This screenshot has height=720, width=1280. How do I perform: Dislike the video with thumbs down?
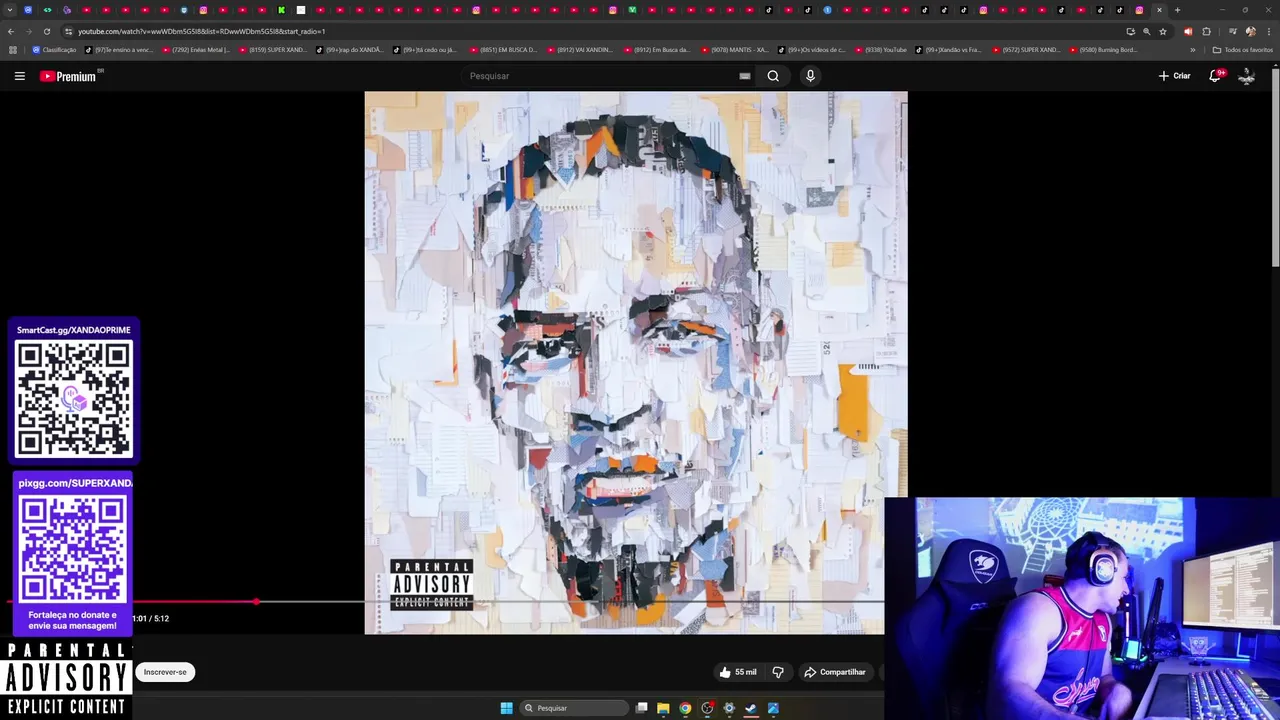(778, 672)
